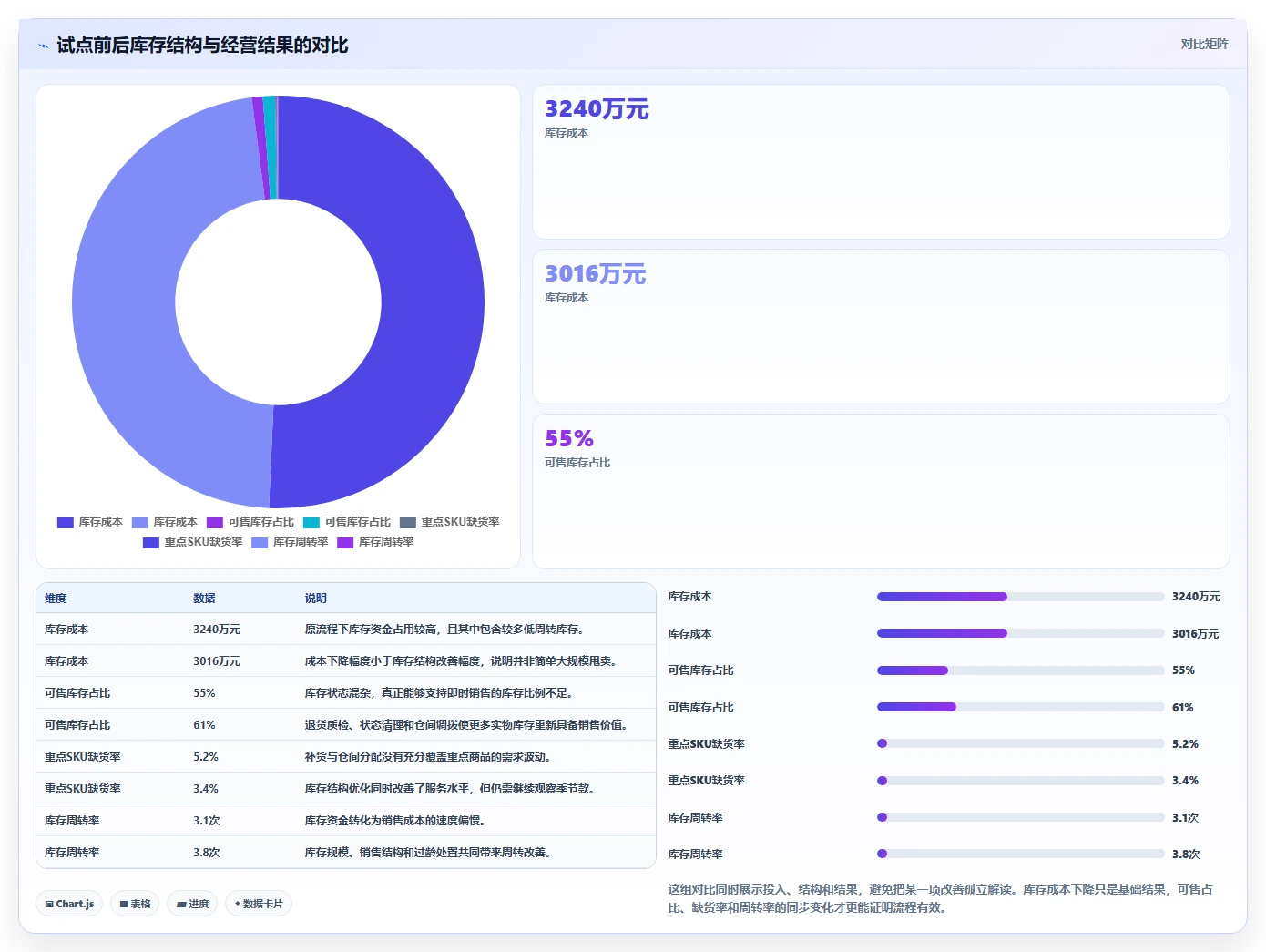This screenshot has height=952, width=1266.
Task: Click the 可售库存占比 label beside the 61% bar
Action: (700, 708)
